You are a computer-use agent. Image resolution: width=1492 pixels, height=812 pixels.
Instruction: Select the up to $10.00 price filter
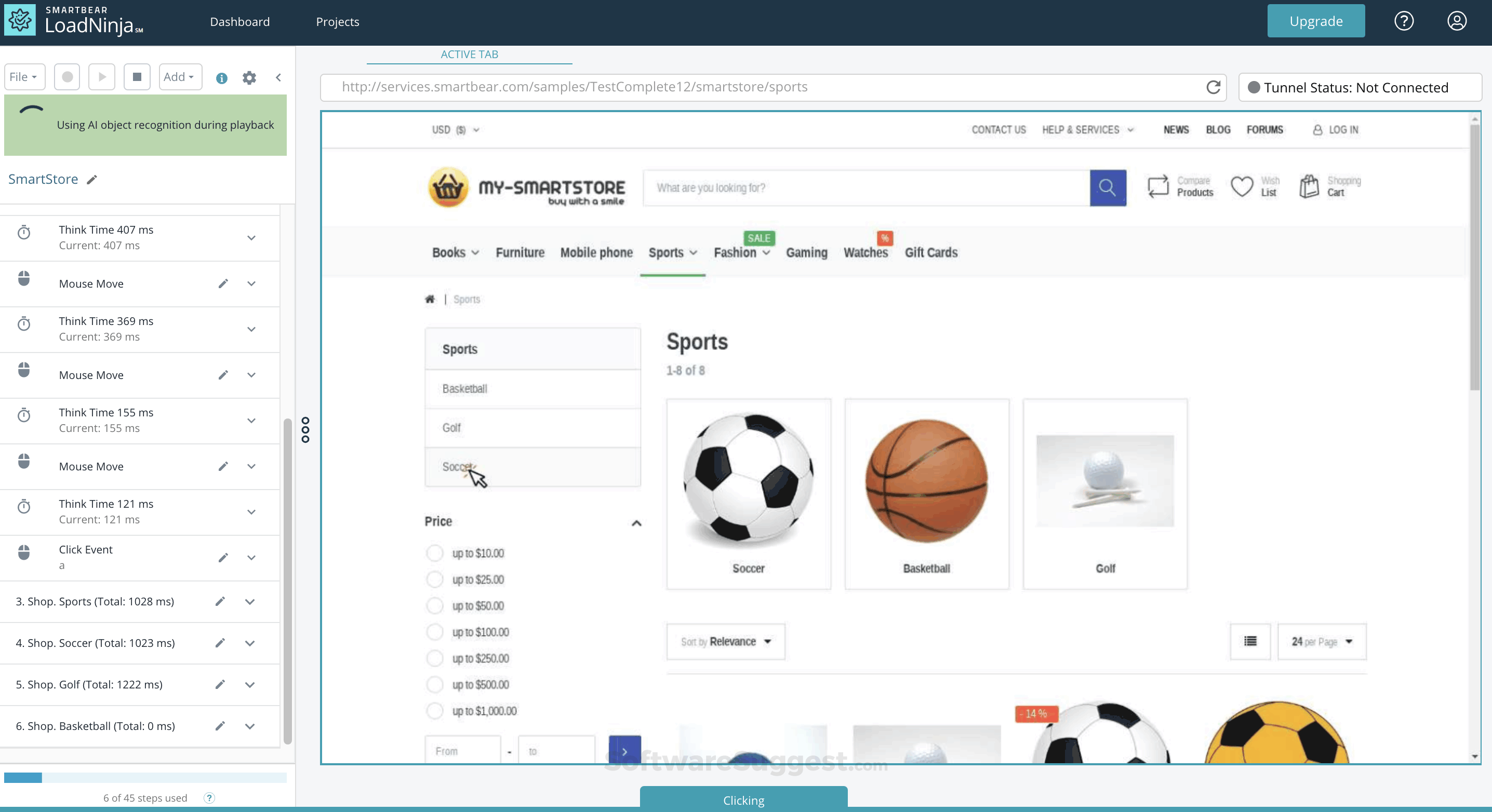(x=434, y=553)
